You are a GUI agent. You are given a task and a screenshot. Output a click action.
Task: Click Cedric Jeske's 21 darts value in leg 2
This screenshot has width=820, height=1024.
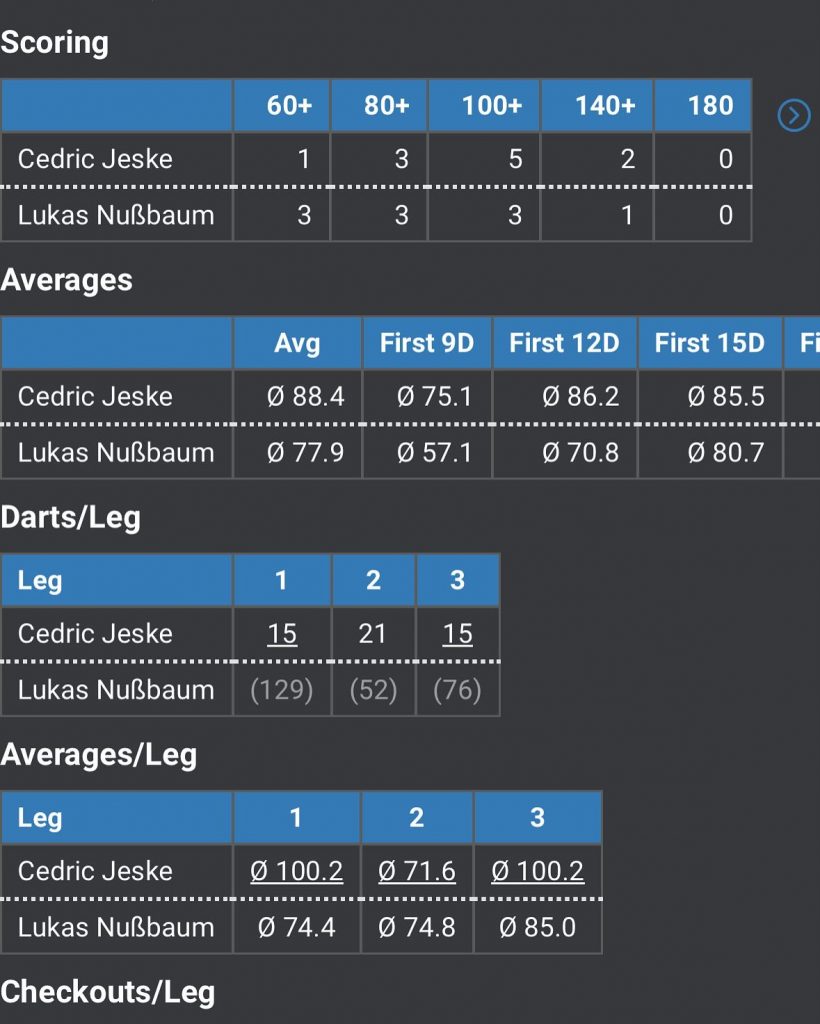pyautogui.click(x=372, y=634)
